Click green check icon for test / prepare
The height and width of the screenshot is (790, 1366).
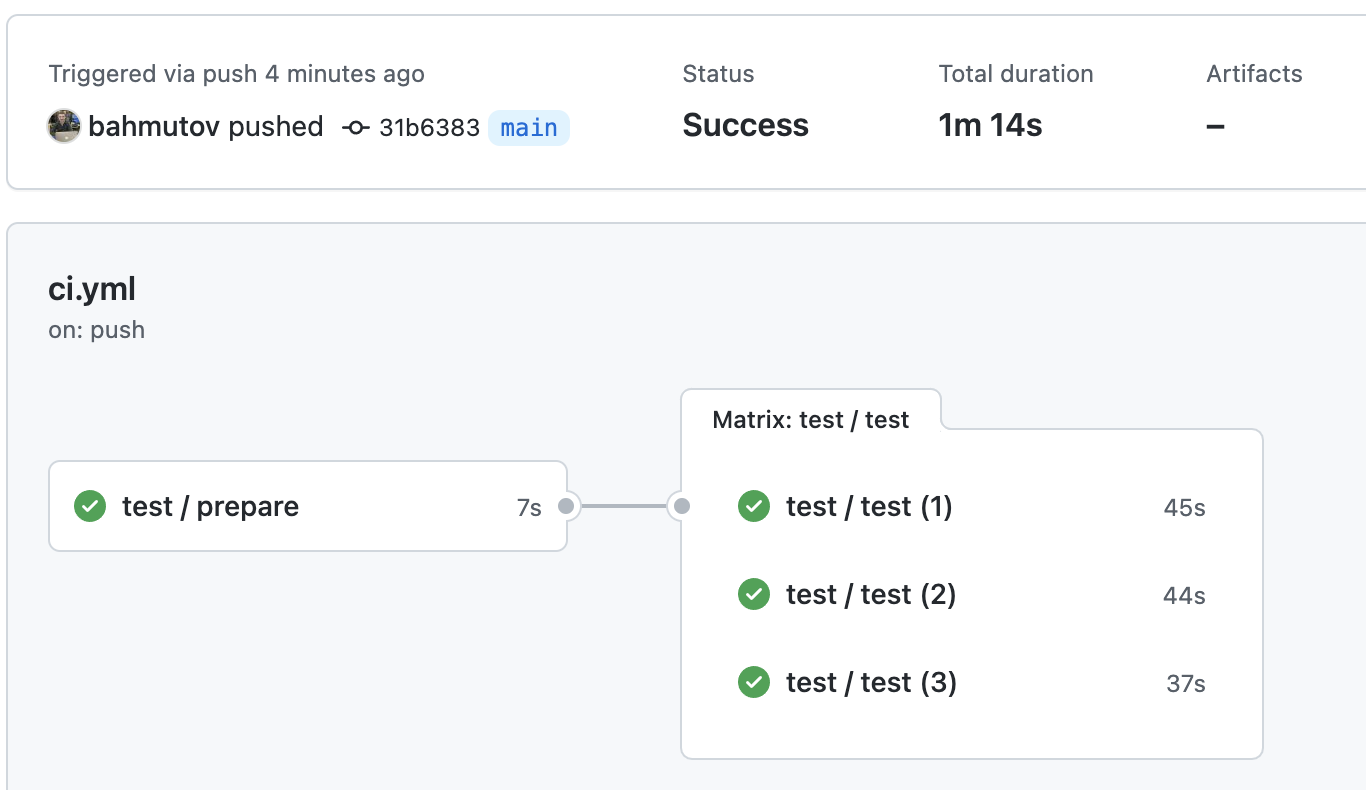[x=90, y=506]
